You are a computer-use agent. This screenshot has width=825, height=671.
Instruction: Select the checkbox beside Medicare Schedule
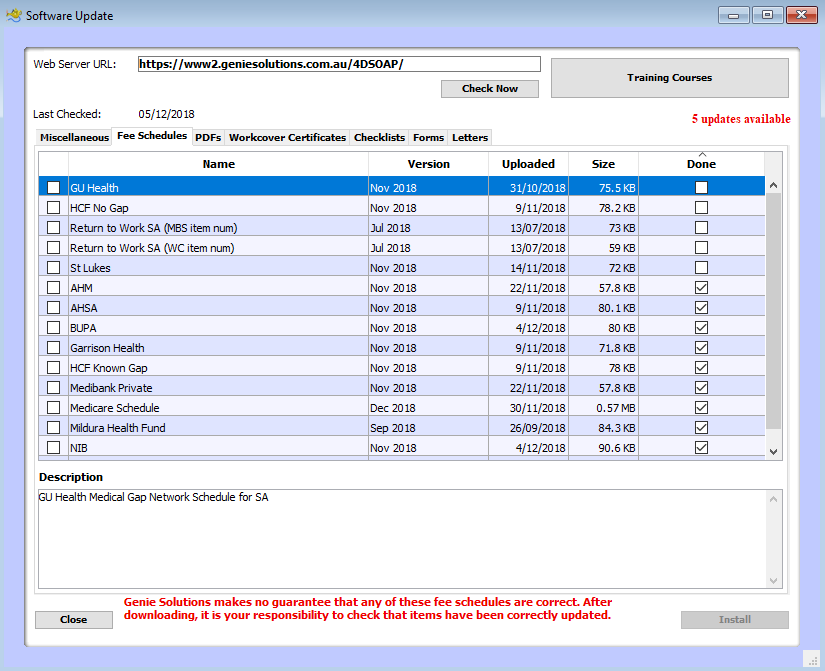(53, 408)
